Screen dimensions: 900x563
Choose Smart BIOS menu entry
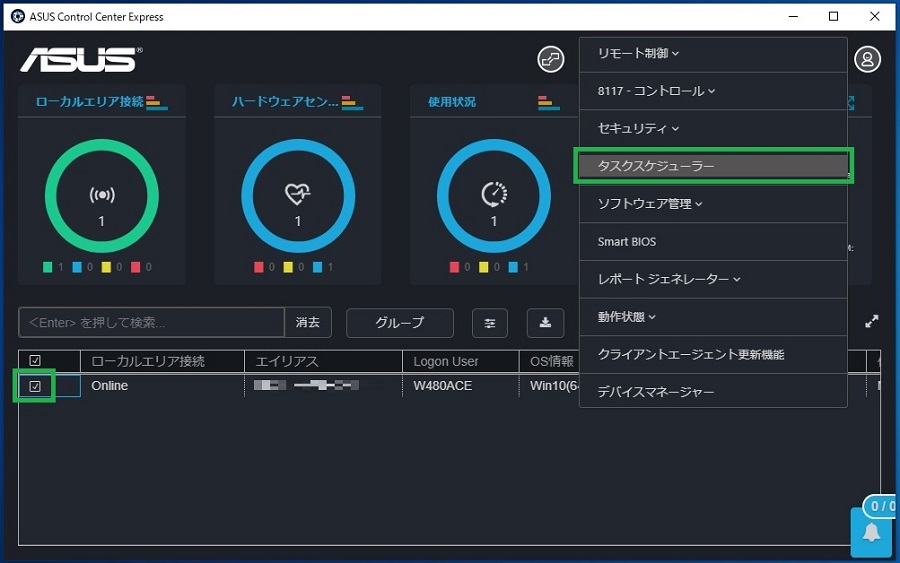(x=627, y=242)
